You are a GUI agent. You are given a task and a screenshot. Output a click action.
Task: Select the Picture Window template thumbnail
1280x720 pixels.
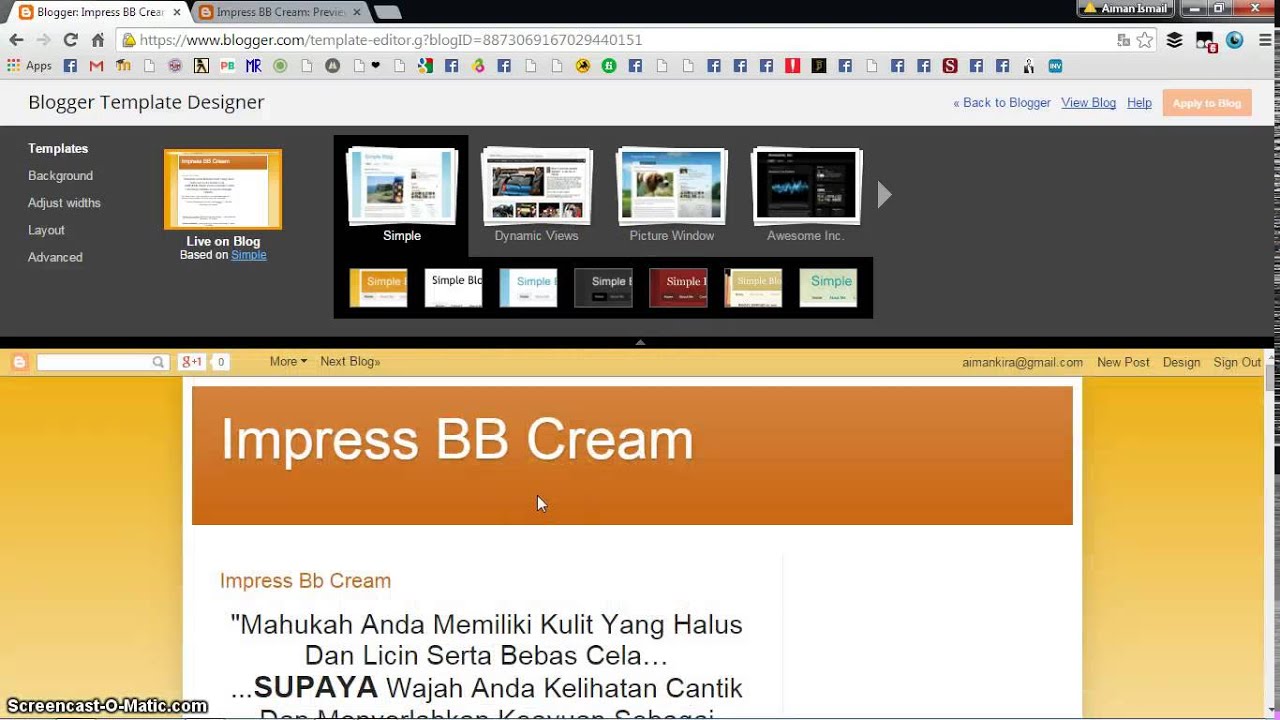pos(672,186)
